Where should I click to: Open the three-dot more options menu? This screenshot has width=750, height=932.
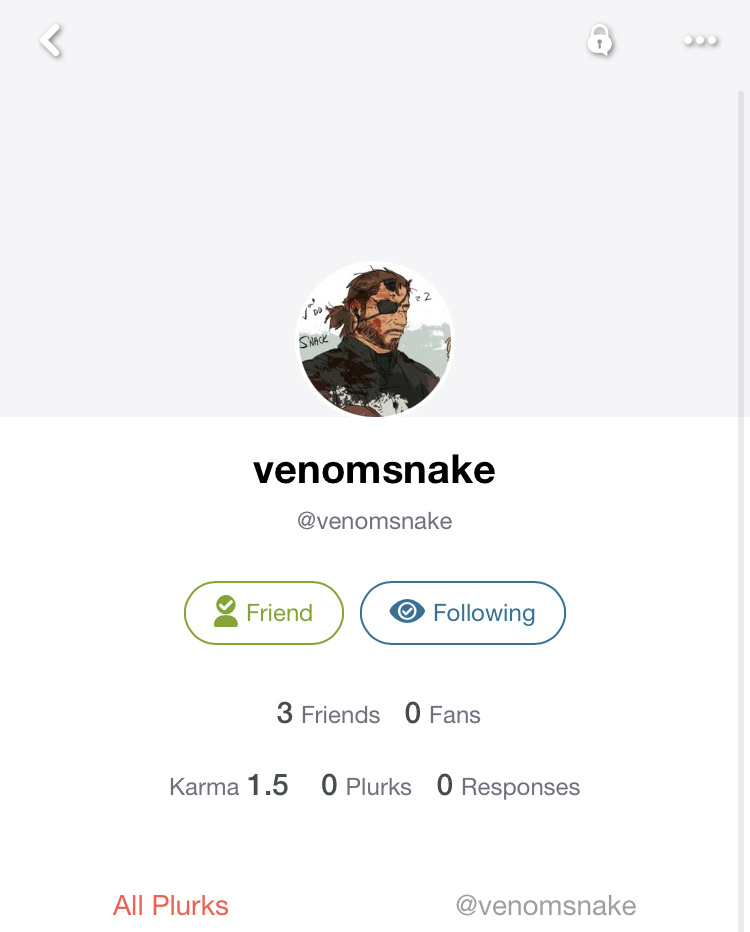click(700, 40)
